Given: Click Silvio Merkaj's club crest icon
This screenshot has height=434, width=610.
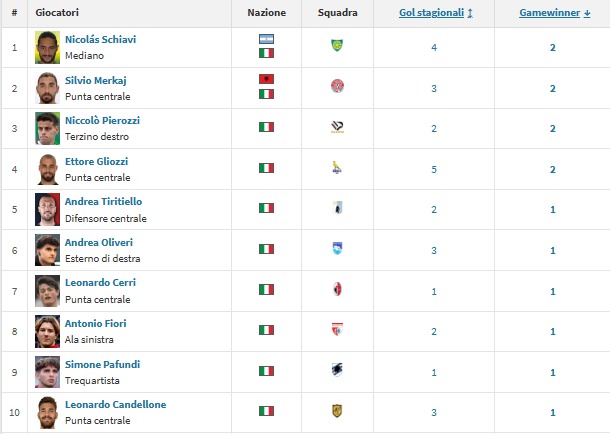Looking at the screenshot, I should click(x=337, y=87).
